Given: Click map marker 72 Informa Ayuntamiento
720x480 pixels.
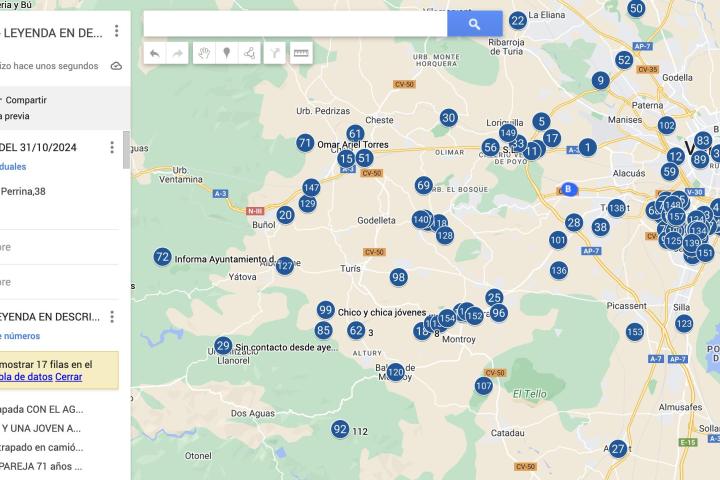Looking at the screenshot, I should click(163, 257).
